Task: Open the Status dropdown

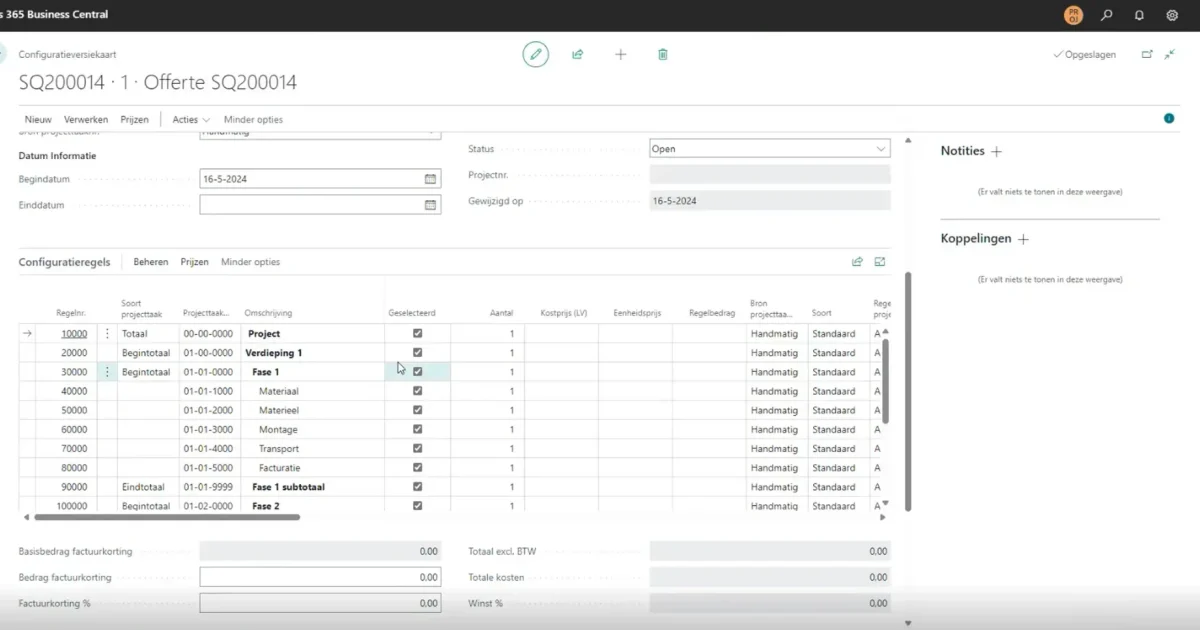Action: coord(769,149)
